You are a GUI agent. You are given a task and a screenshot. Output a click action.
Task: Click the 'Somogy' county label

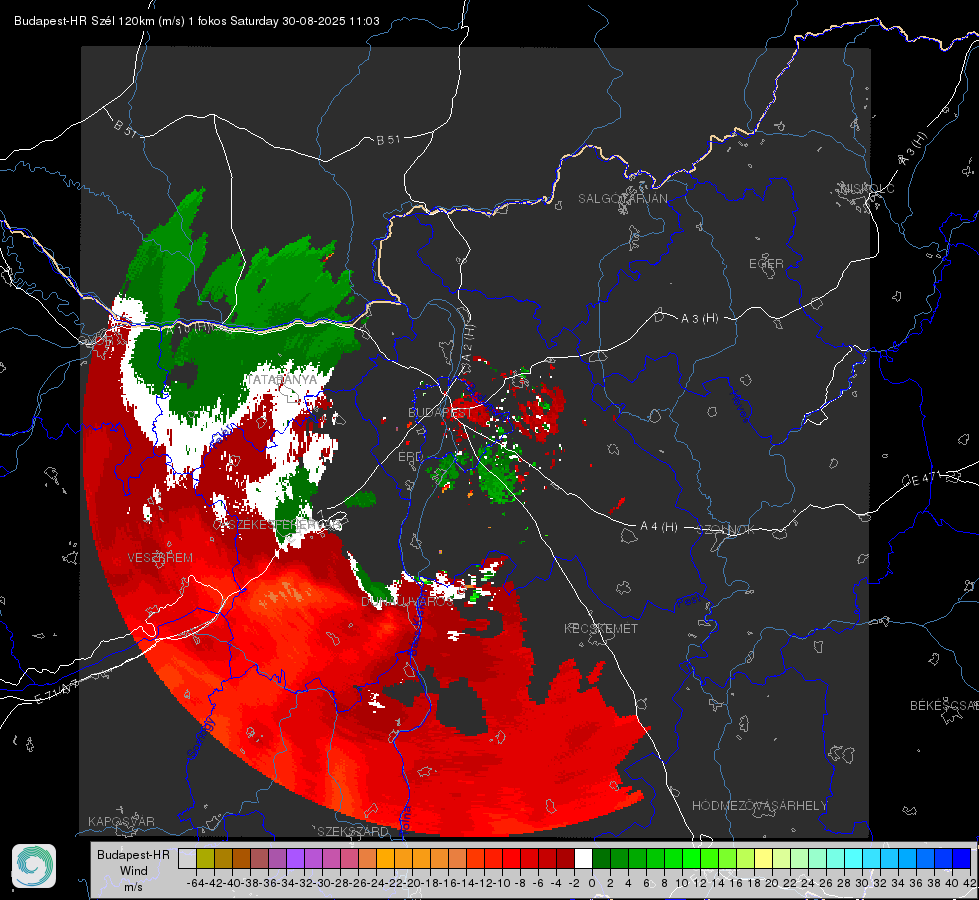[x=200, y=738]
